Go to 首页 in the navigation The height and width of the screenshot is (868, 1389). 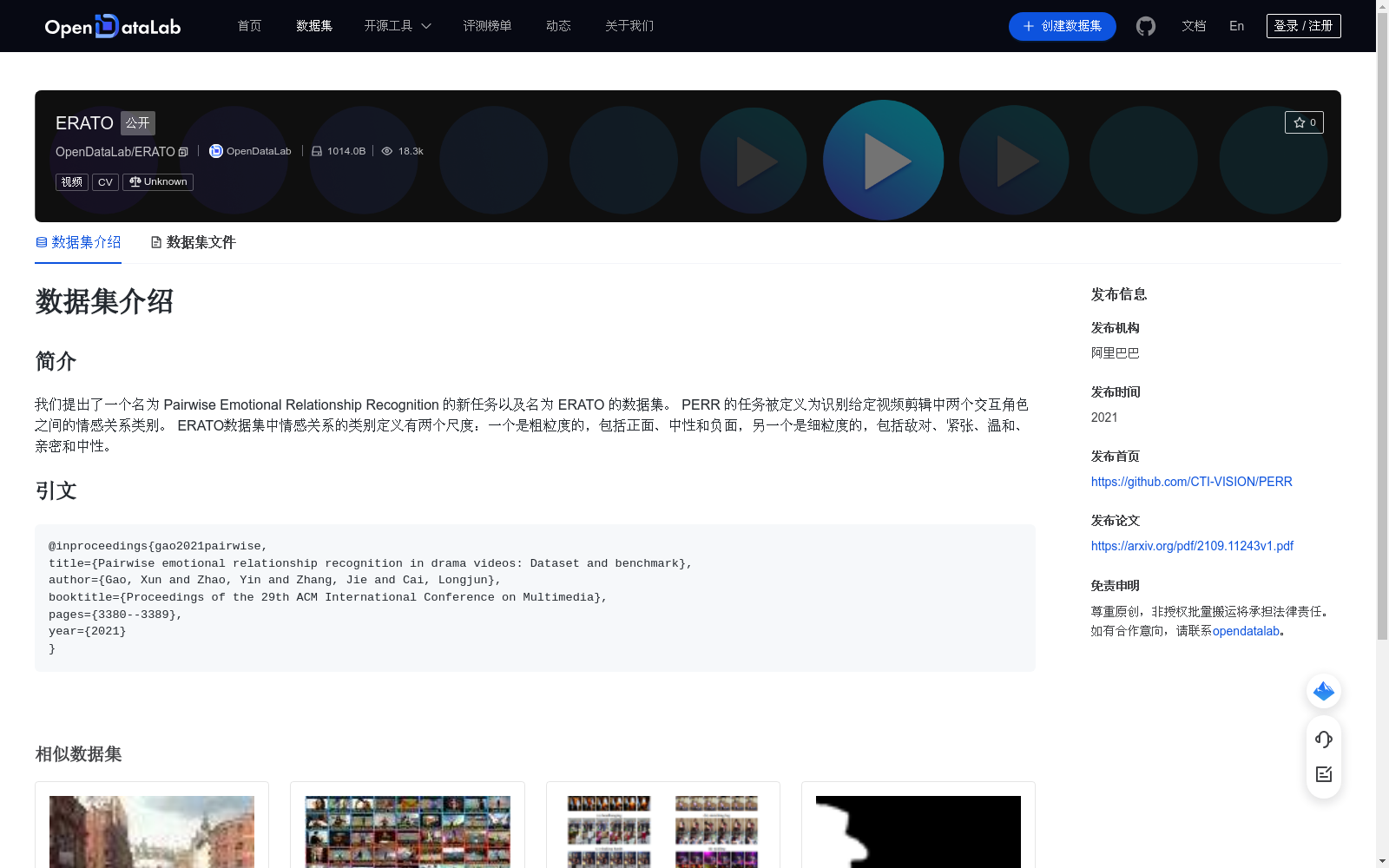(x=249, y=26)
